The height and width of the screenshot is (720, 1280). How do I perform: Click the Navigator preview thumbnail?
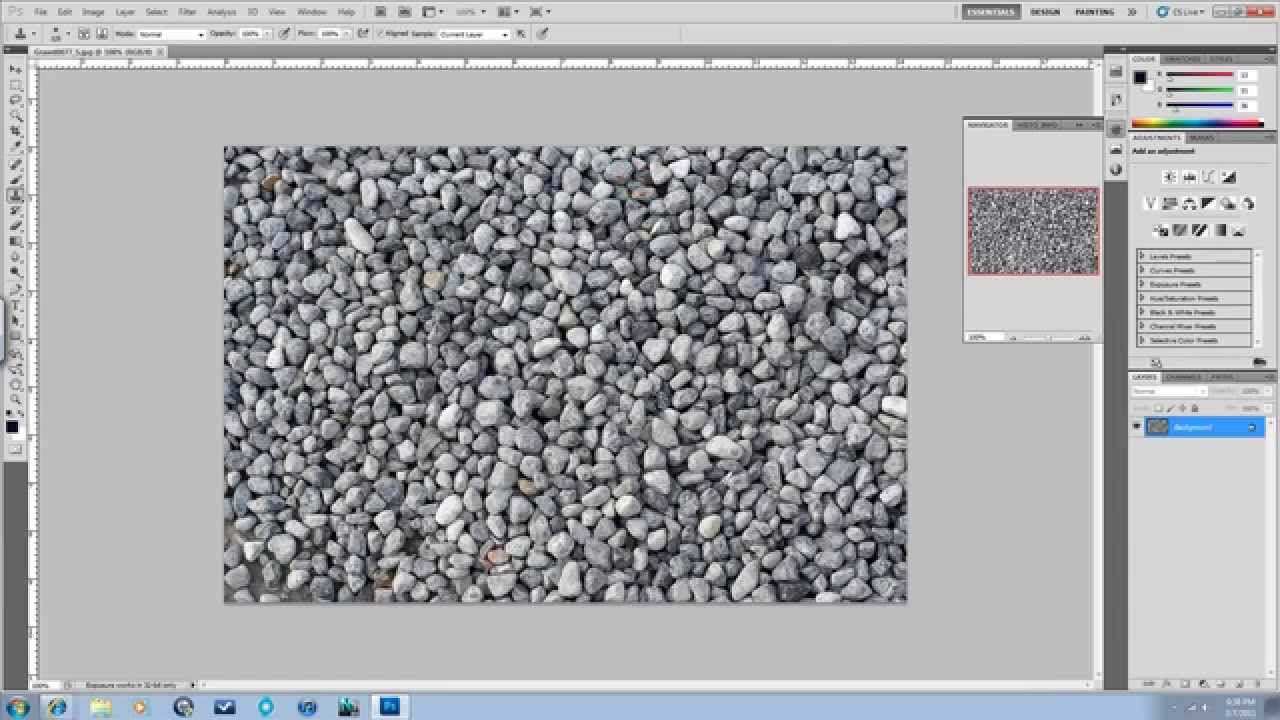coord(1033,231)
